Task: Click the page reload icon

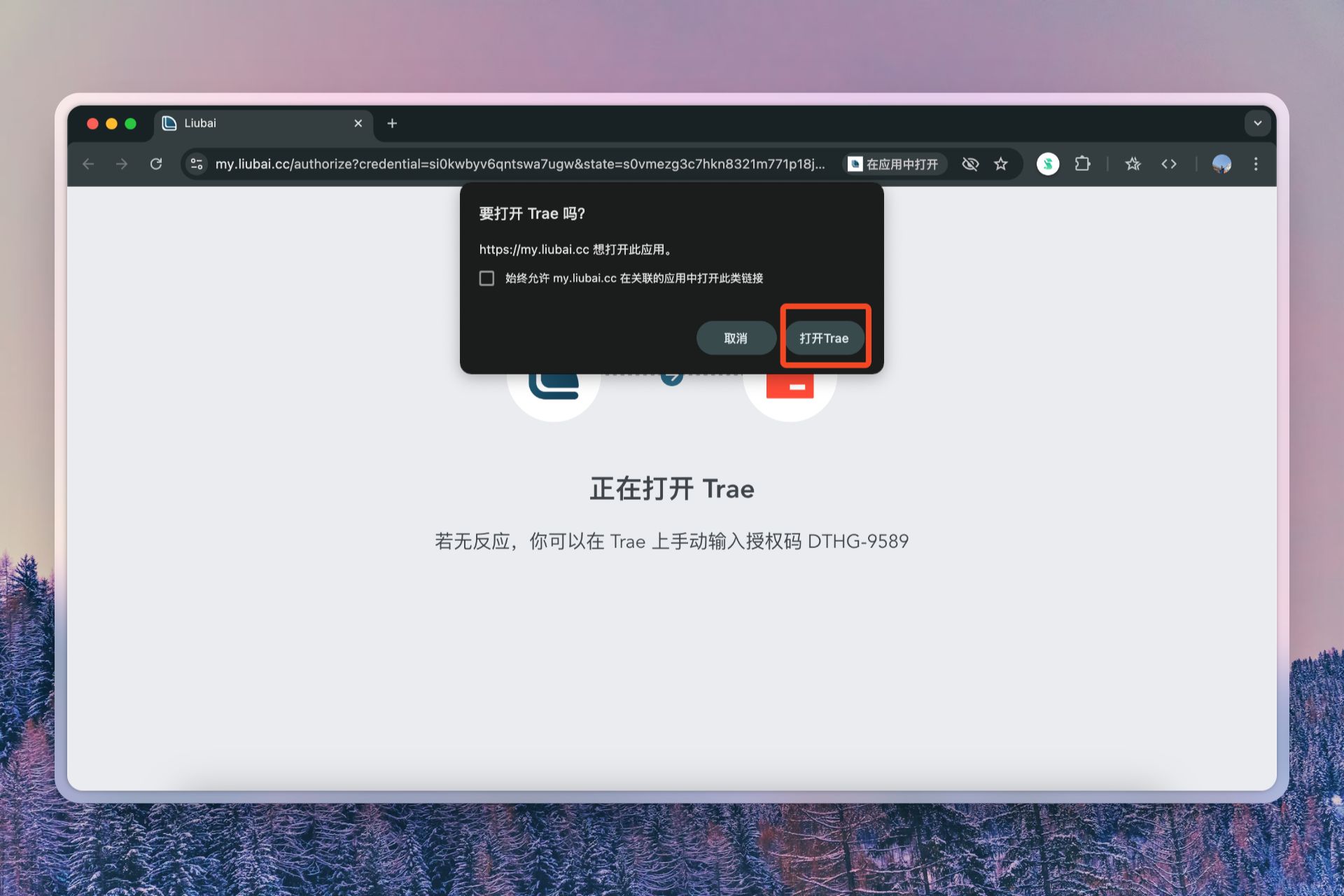Action: click(x=156, y=164)
